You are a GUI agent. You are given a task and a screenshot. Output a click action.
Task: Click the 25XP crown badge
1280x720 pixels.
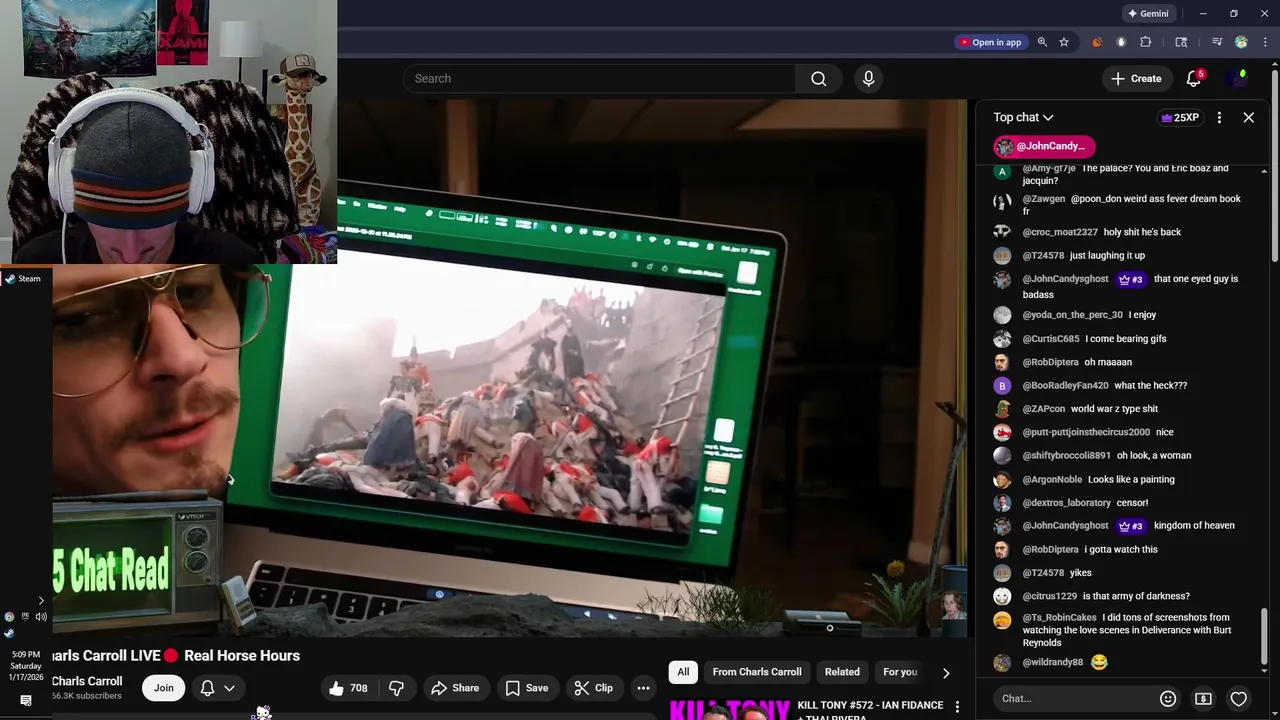point(1180,118)
